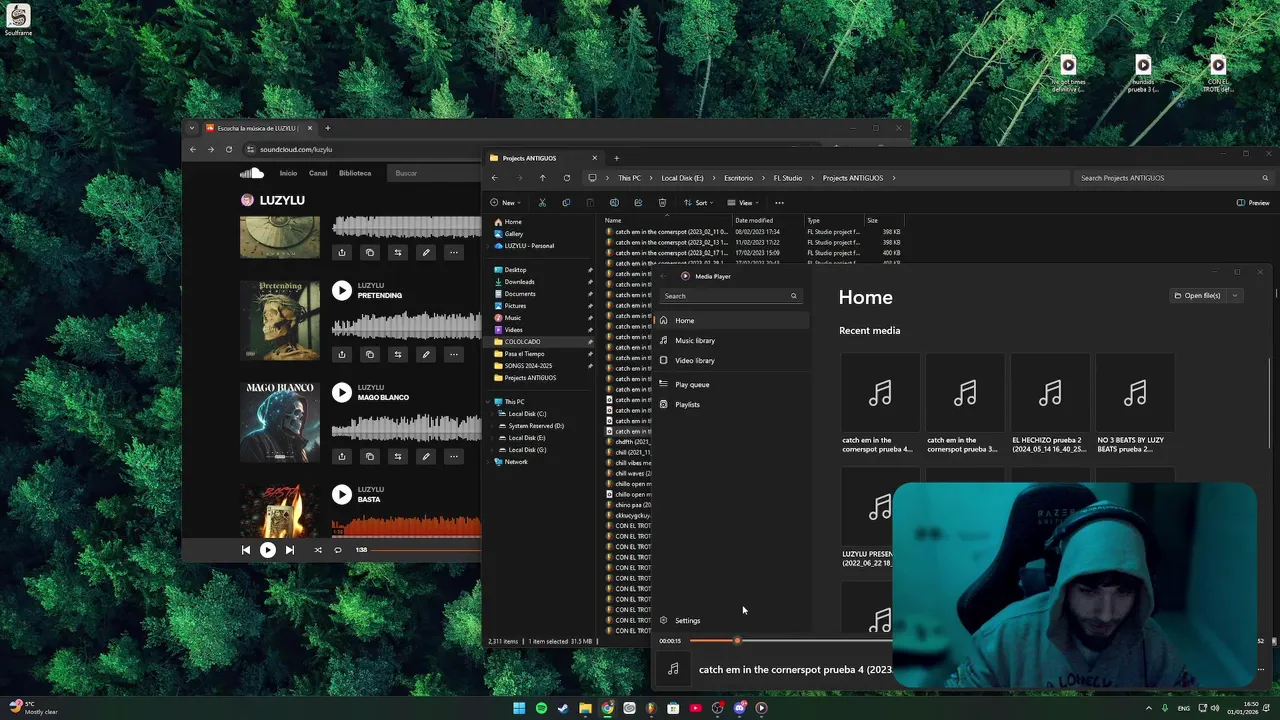Expand LUZYLU - Personal in Explorer sidebar

pos(489,246)
